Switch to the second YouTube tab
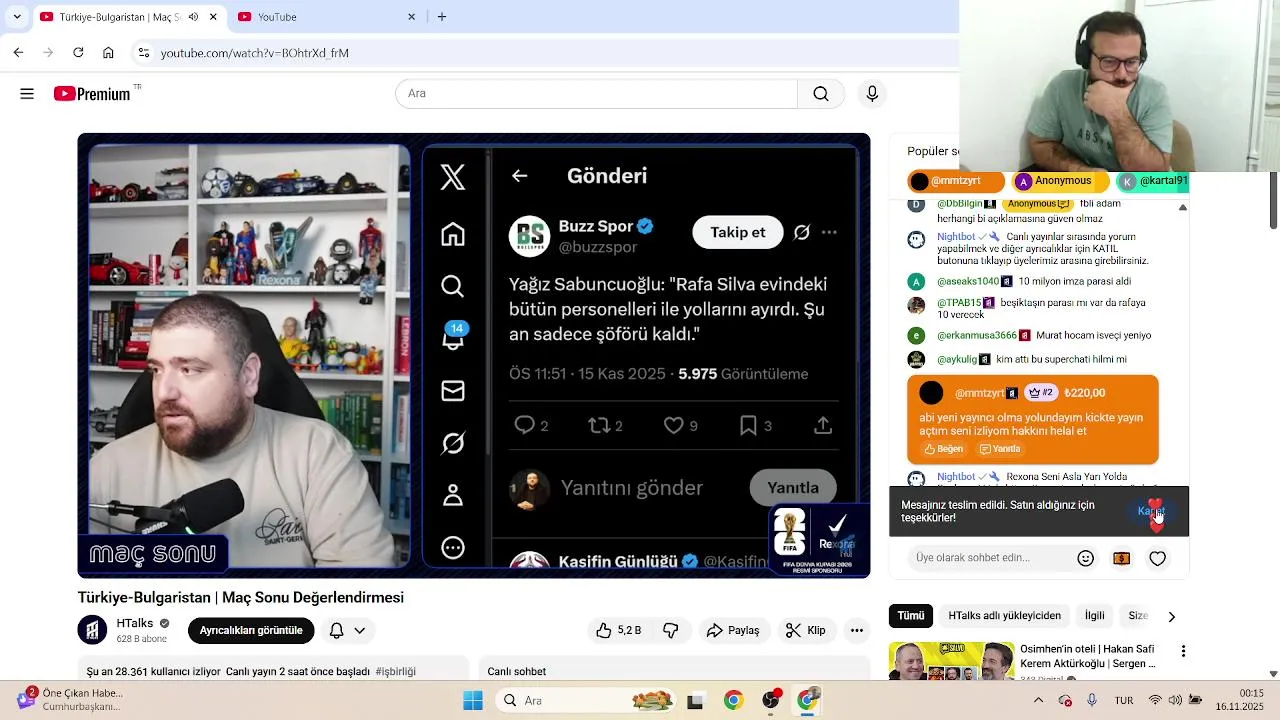This screenshot has height=720, width=1280. pyautogui.click(x=326, y=17)
